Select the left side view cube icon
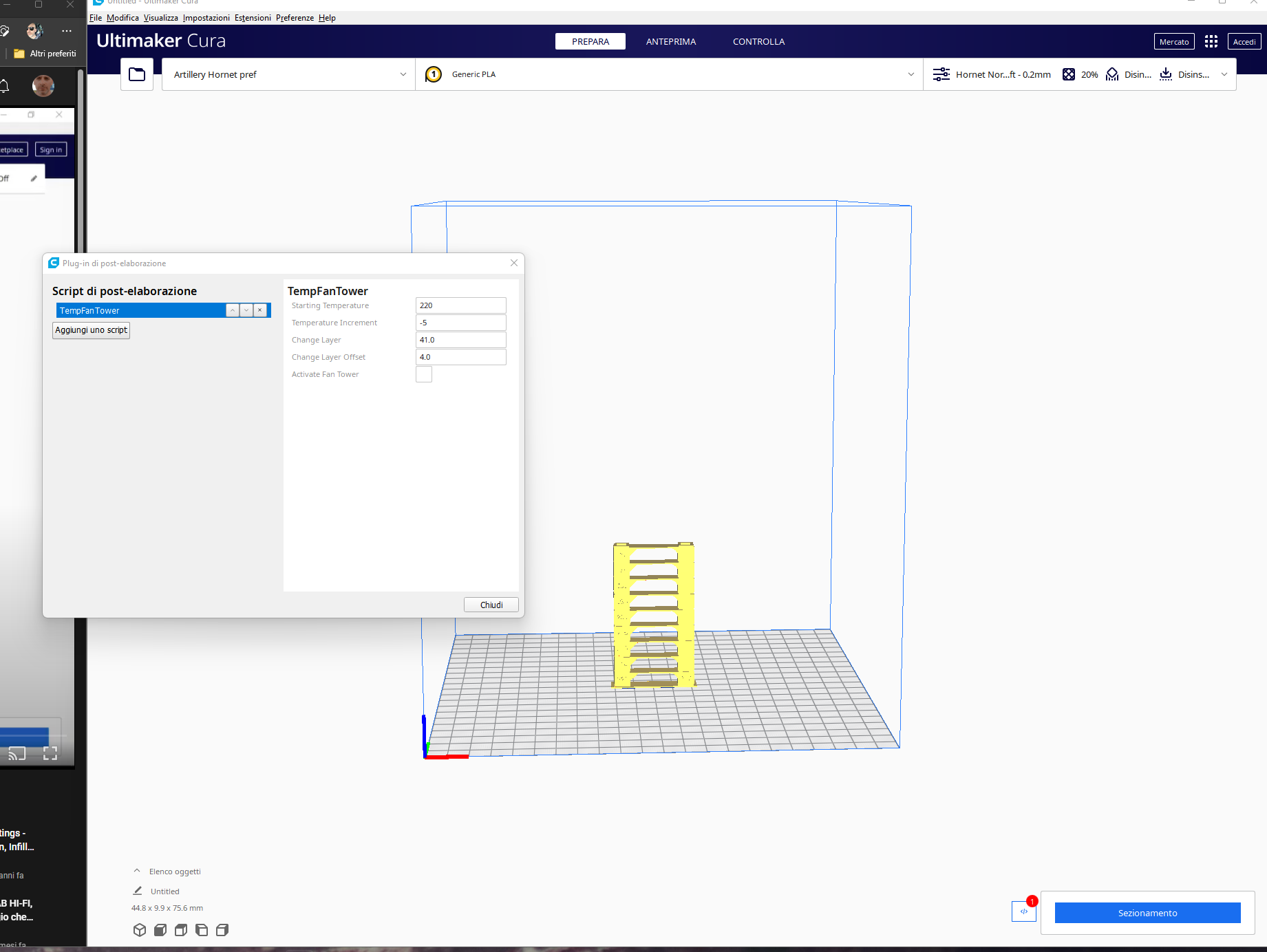Image resolution: width=1267 pixels, height=952 pixels. (202, 930)
